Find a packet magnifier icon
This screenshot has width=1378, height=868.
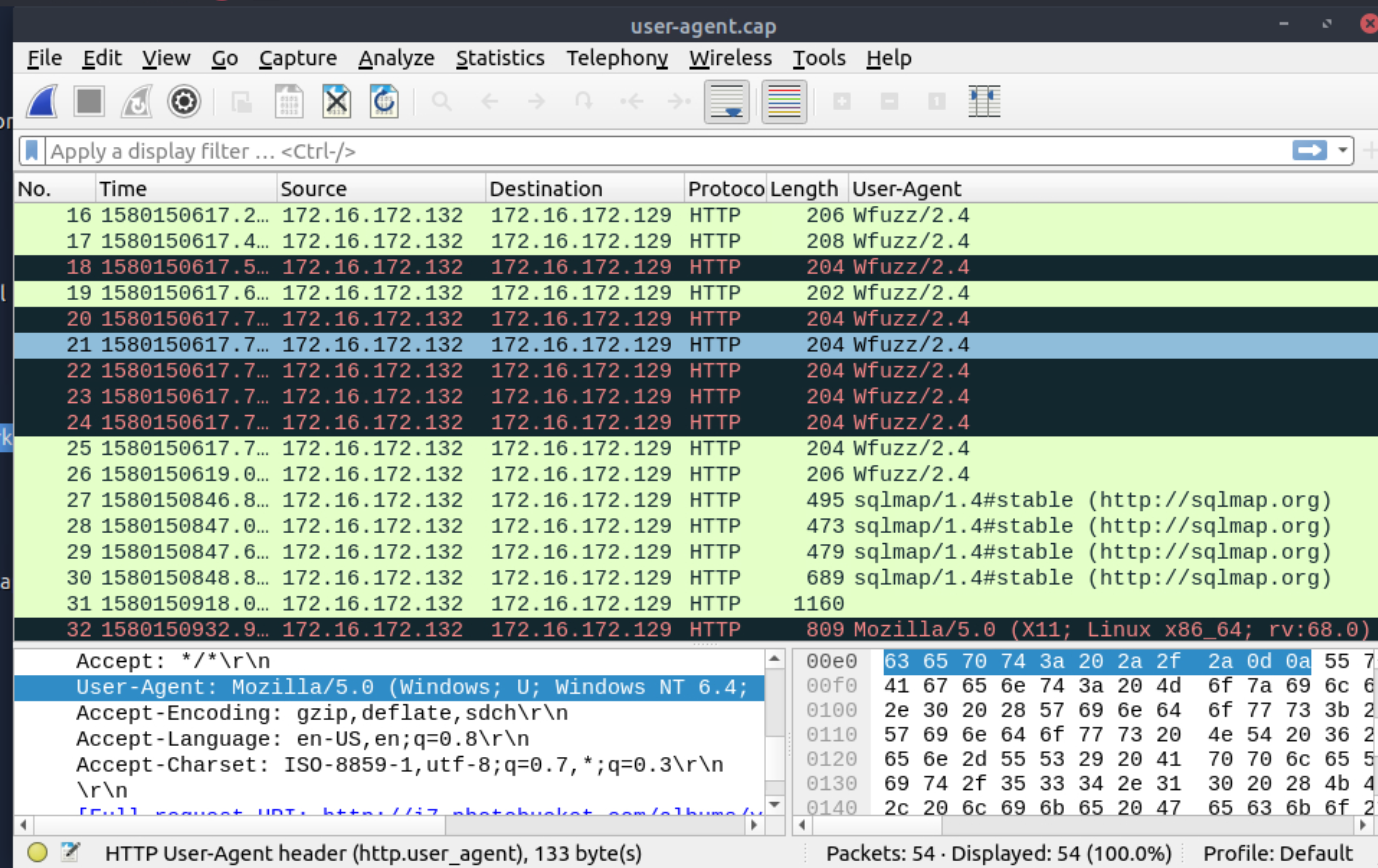click(442, 102)
